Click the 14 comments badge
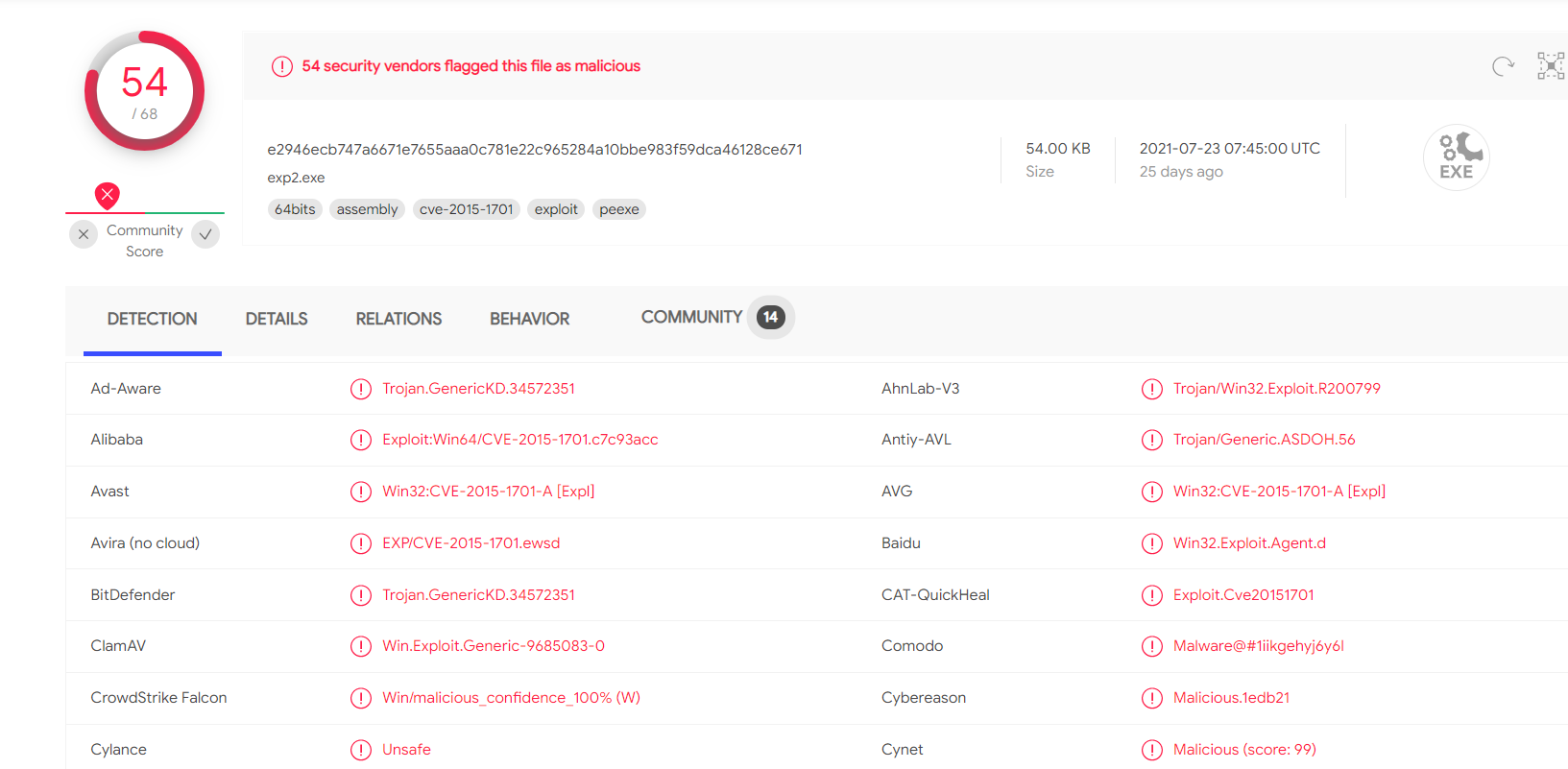 click(x=771, y=317)
